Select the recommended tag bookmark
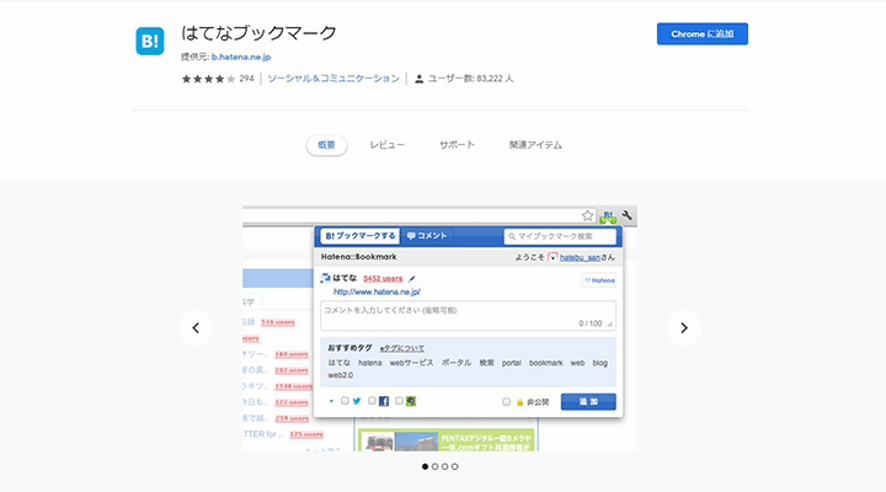 (x=546, y=363)
